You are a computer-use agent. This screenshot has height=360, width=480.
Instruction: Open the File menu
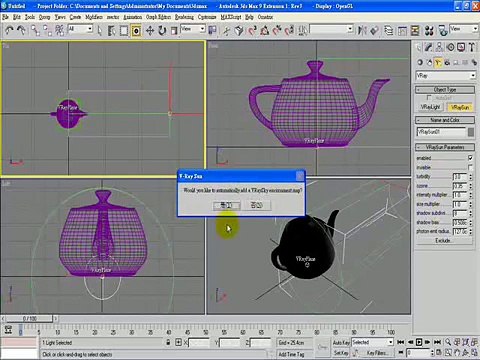coord(5,17)
